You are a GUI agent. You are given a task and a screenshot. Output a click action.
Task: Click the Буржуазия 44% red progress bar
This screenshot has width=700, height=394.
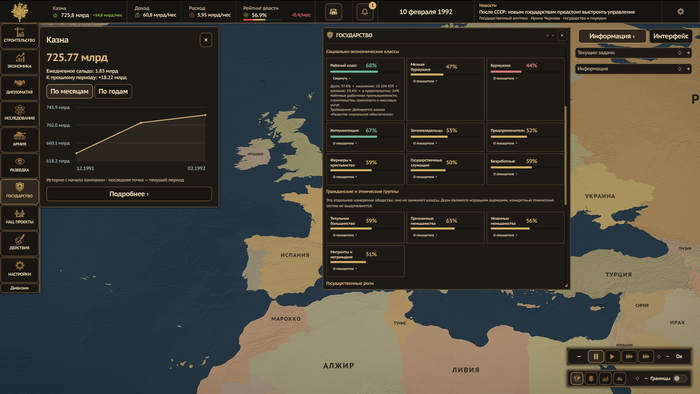click(525, 71)
